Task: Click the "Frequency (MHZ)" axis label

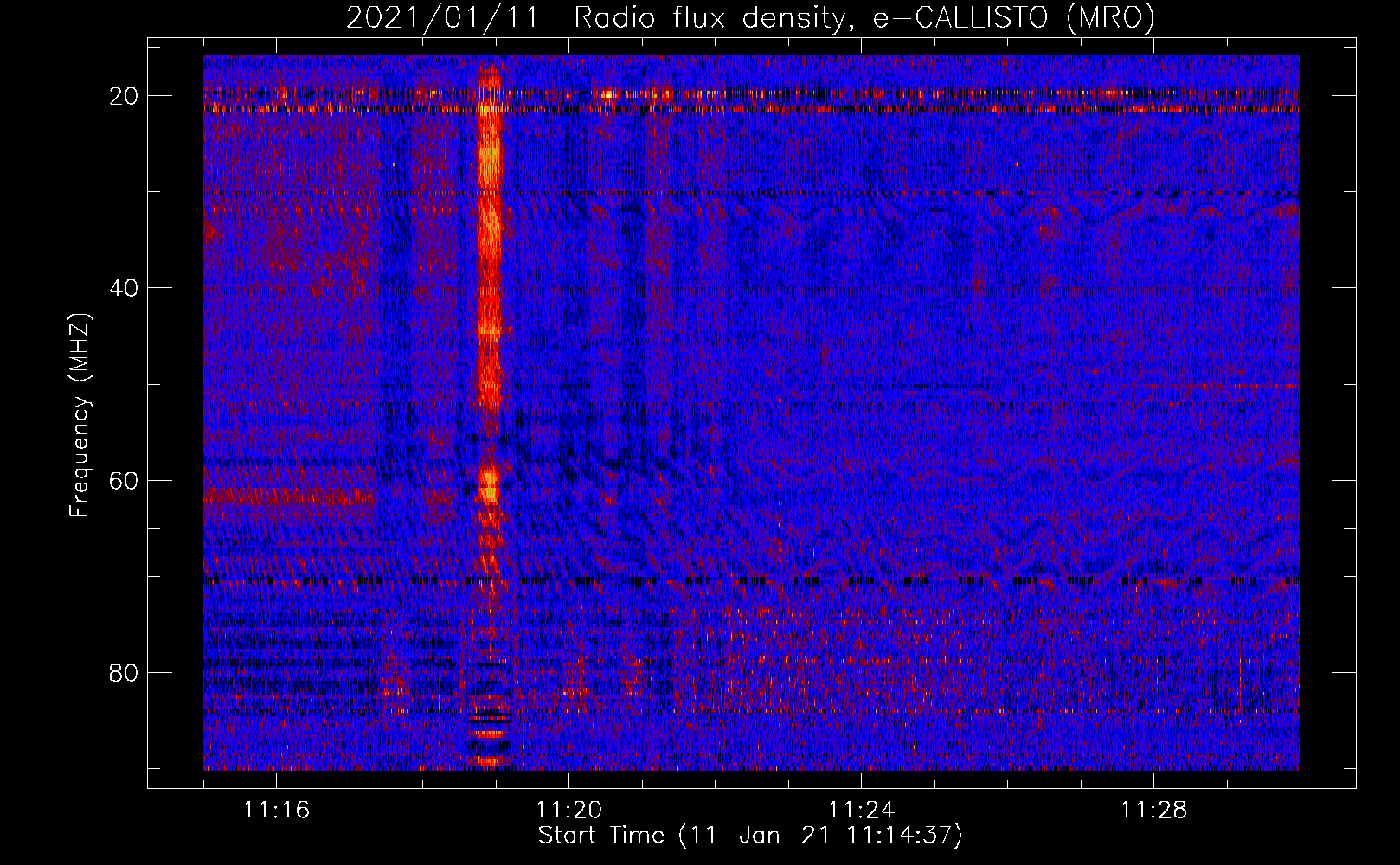Action: [80, 415]
